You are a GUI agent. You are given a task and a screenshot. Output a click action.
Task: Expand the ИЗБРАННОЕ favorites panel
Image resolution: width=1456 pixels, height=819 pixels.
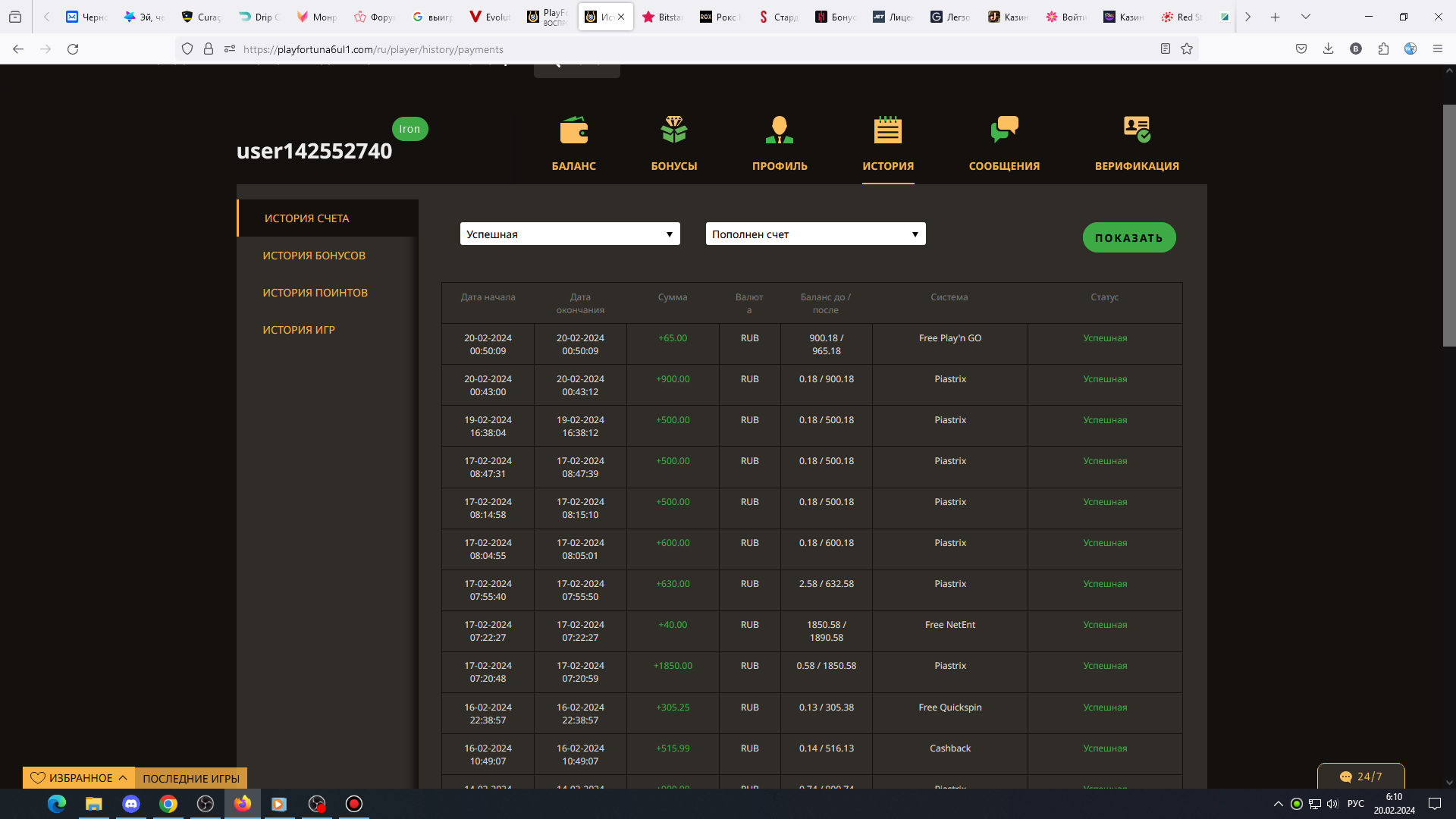(x=79, y=778)
